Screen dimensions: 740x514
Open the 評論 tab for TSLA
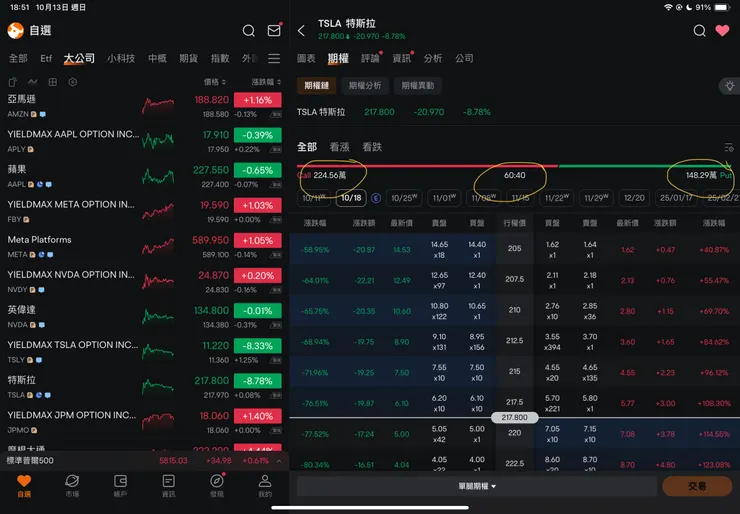(x=370, y=59)
